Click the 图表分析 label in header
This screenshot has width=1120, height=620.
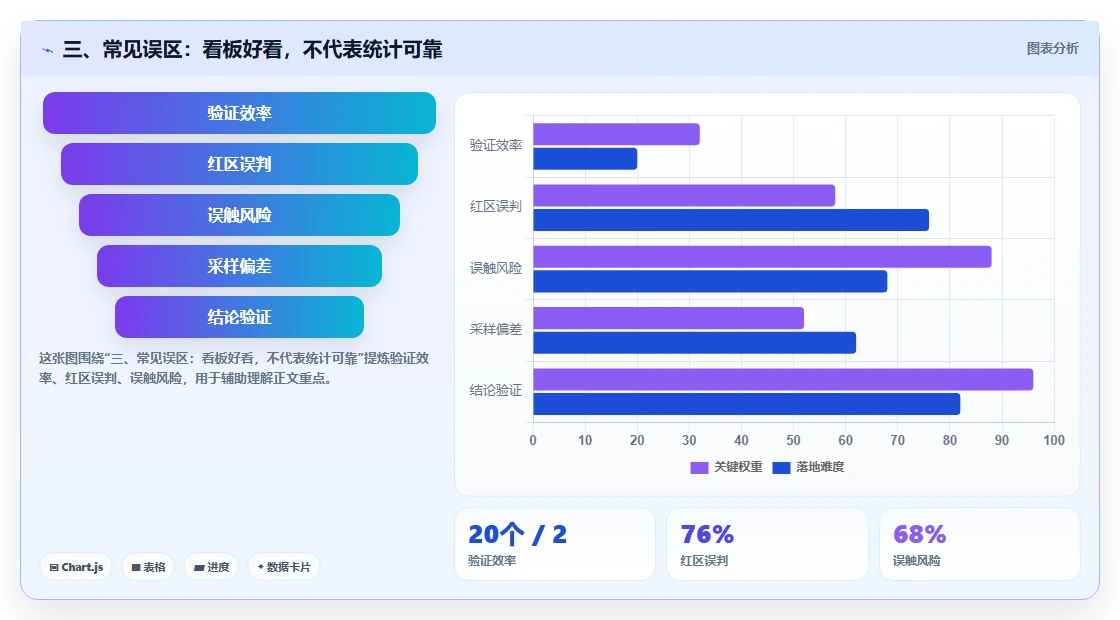click(x=1052, y=49)
